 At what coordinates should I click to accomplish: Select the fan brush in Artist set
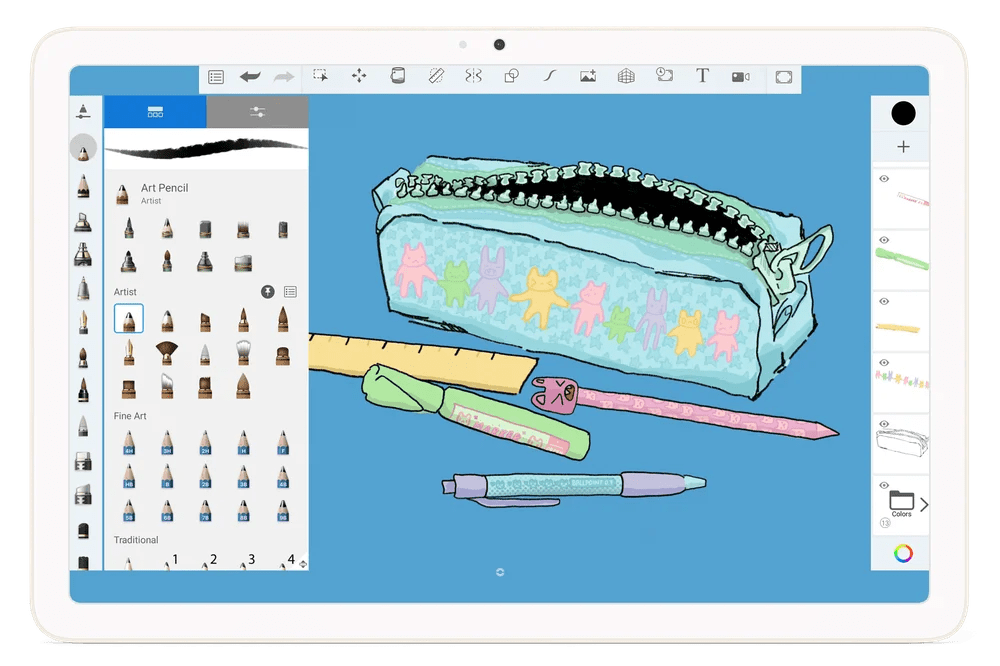click(x=166, y=353)
